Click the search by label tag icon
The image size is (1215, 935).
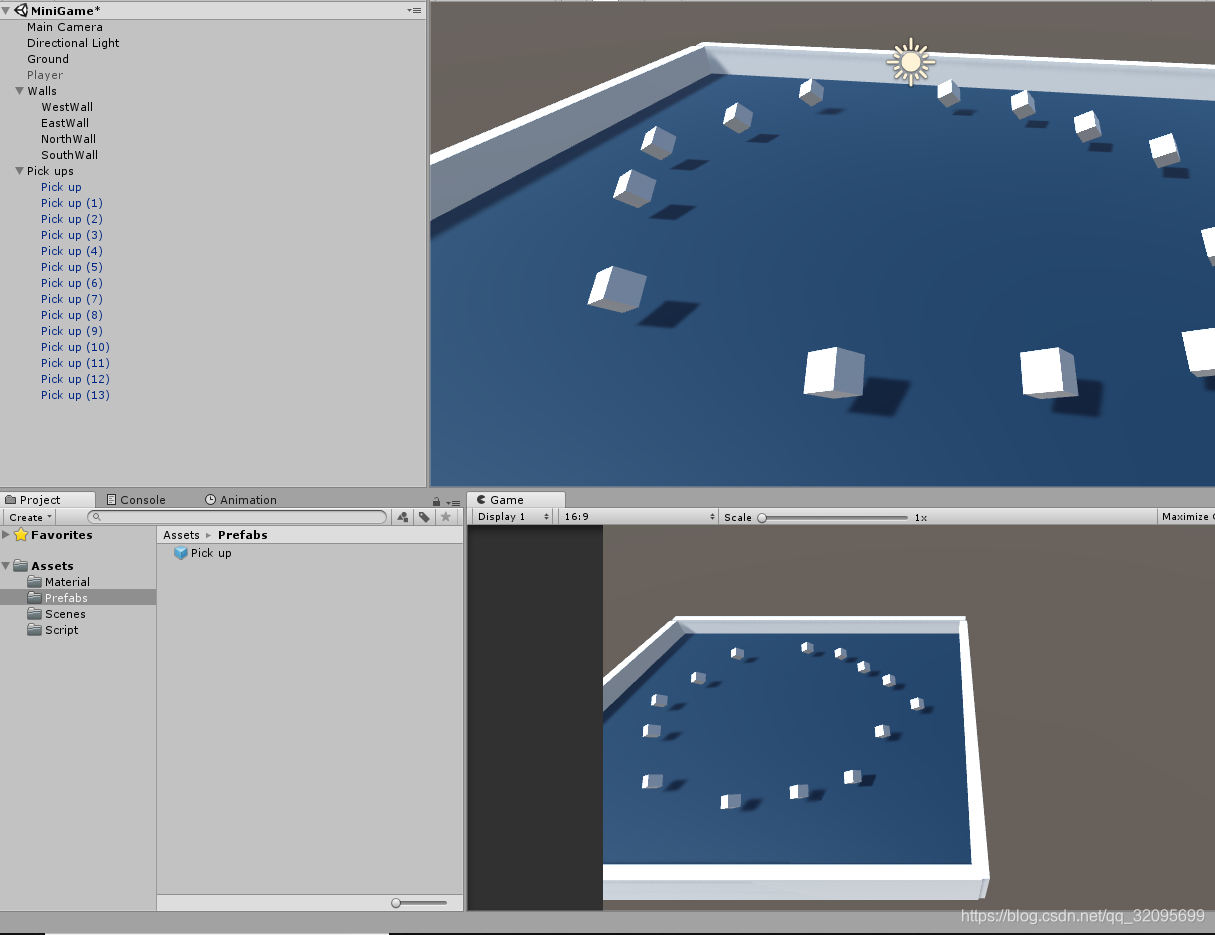tap(424, 517)
